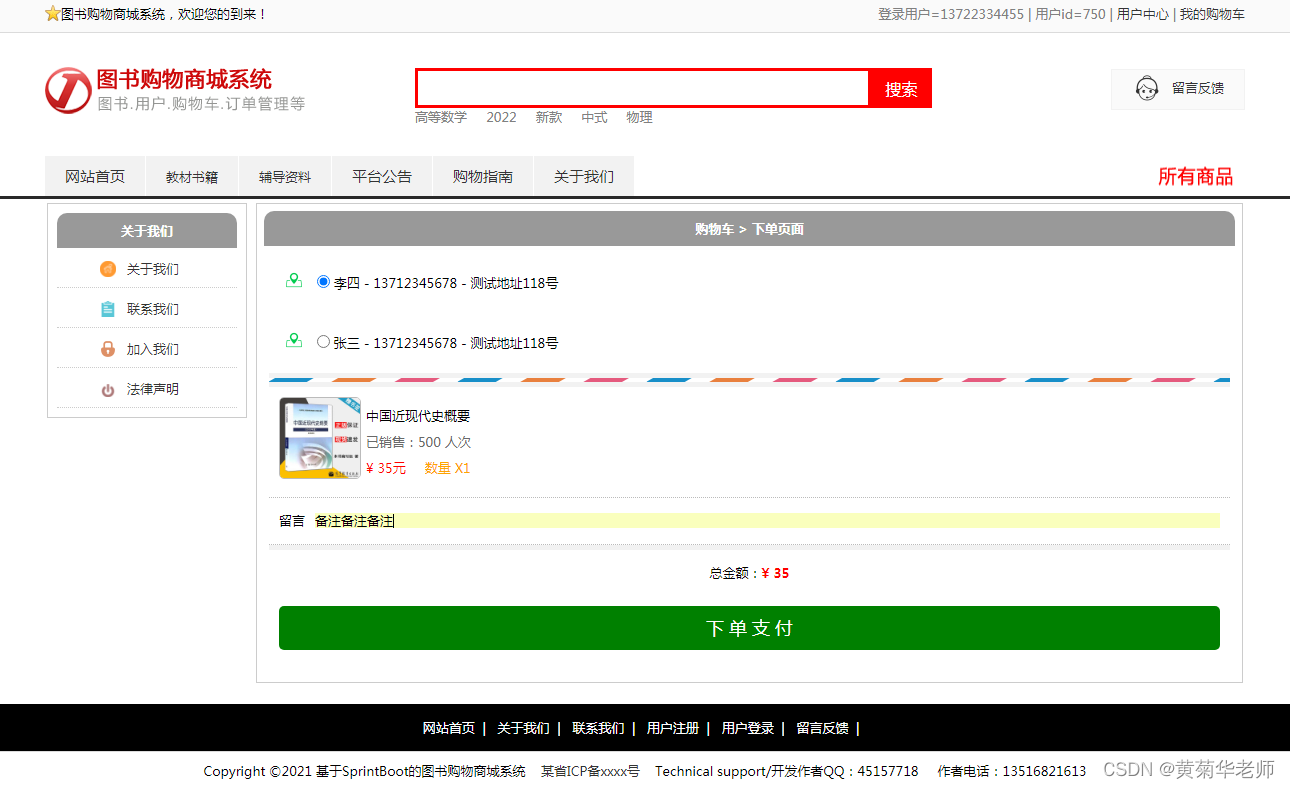Click the red 搜索 button
Screen dimensions: 1290x789
(x=901, y=89)
